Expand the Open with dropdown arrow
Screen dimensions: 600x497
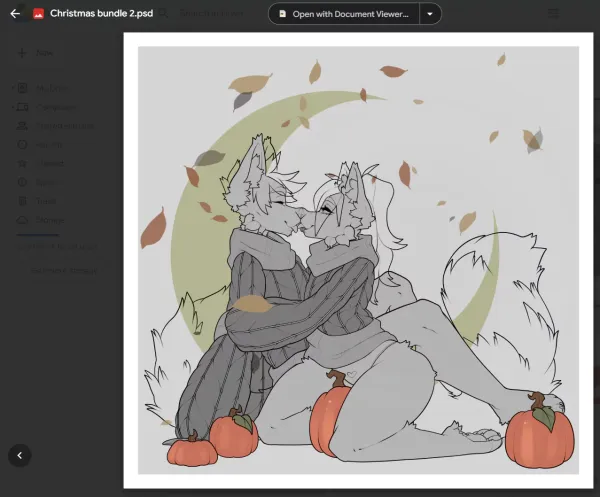pos(430,14)
